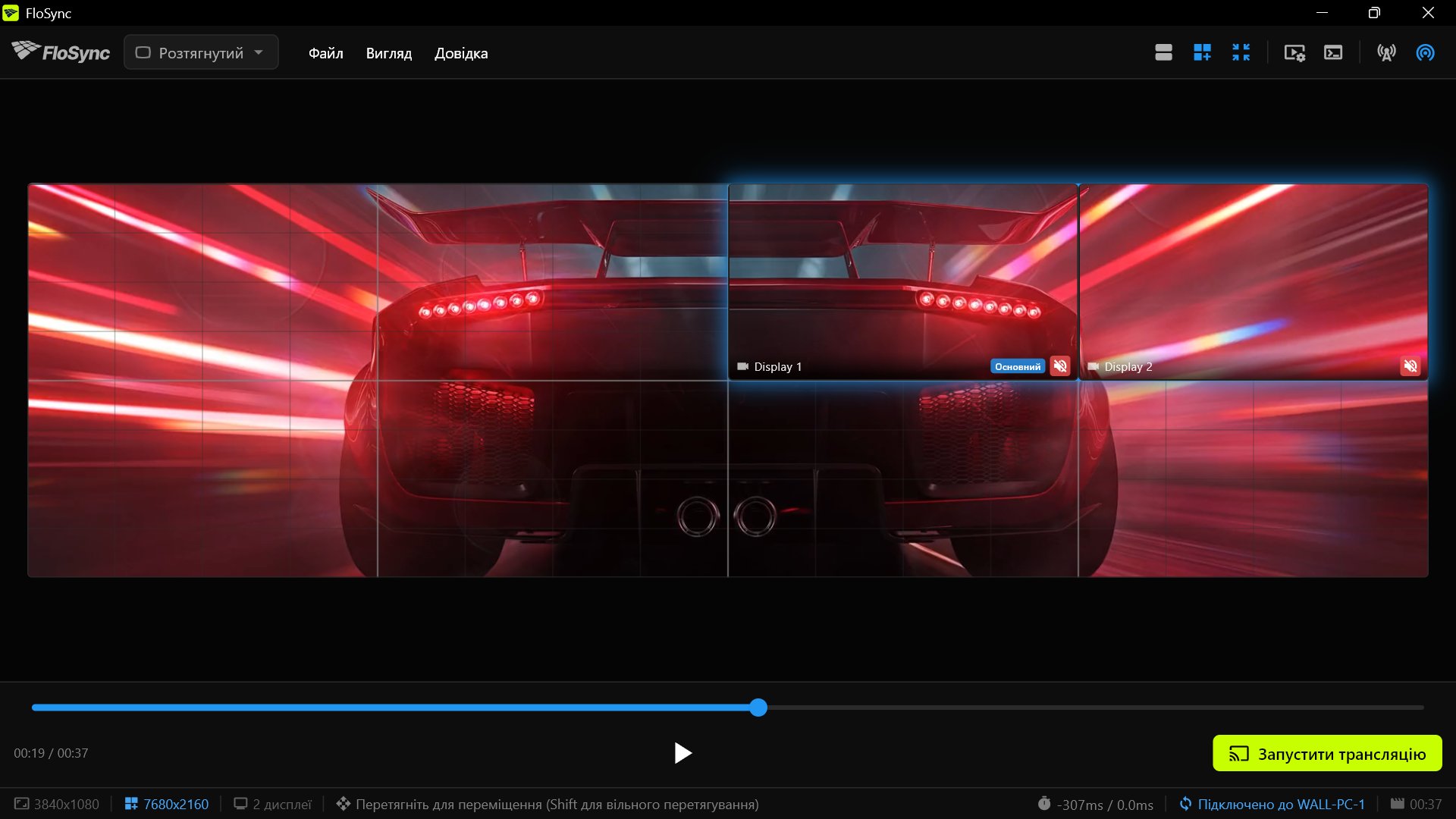Screen dimensions: 1456x819
Task: Click the move arrows hint icon
Action: coord(344,804)
